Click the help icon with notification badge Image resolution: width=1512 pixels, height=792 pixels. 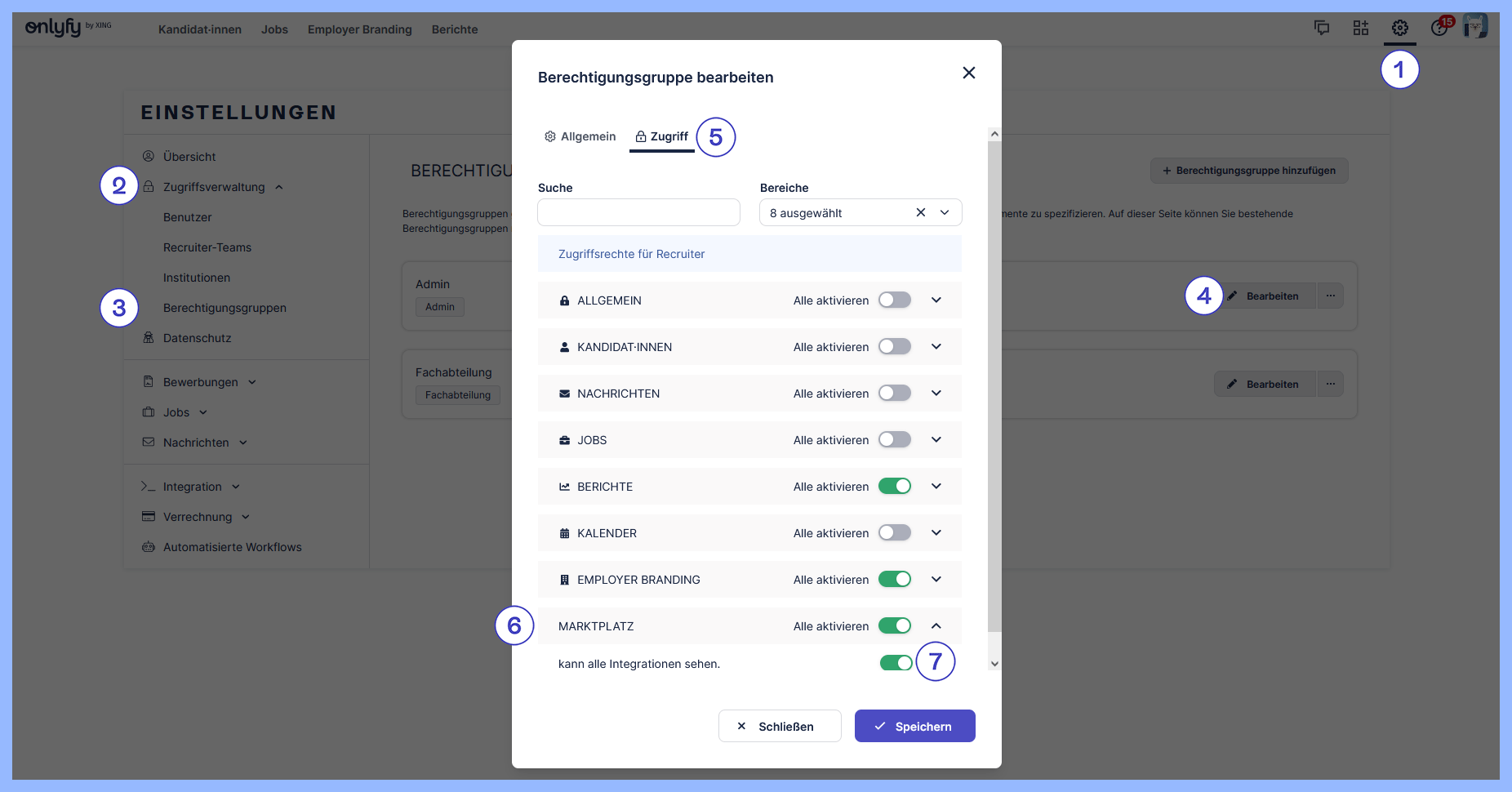(x=1439, y=29)
